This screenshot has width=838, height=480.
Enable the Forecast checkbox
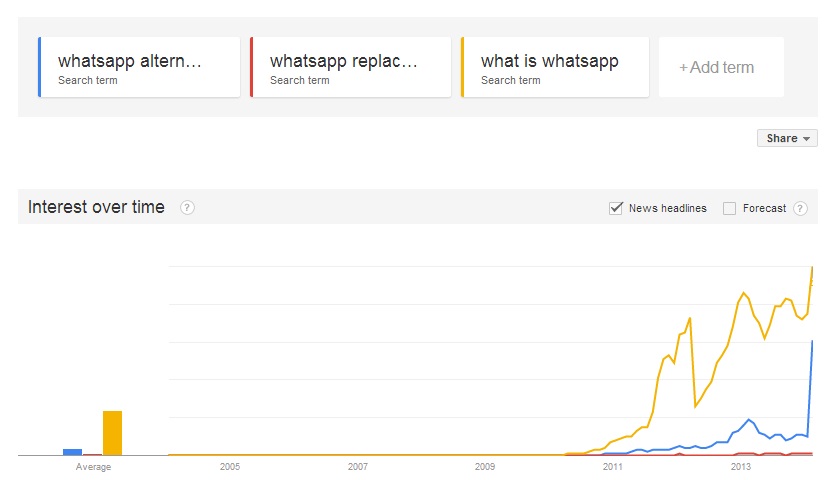tap(729, 208)
